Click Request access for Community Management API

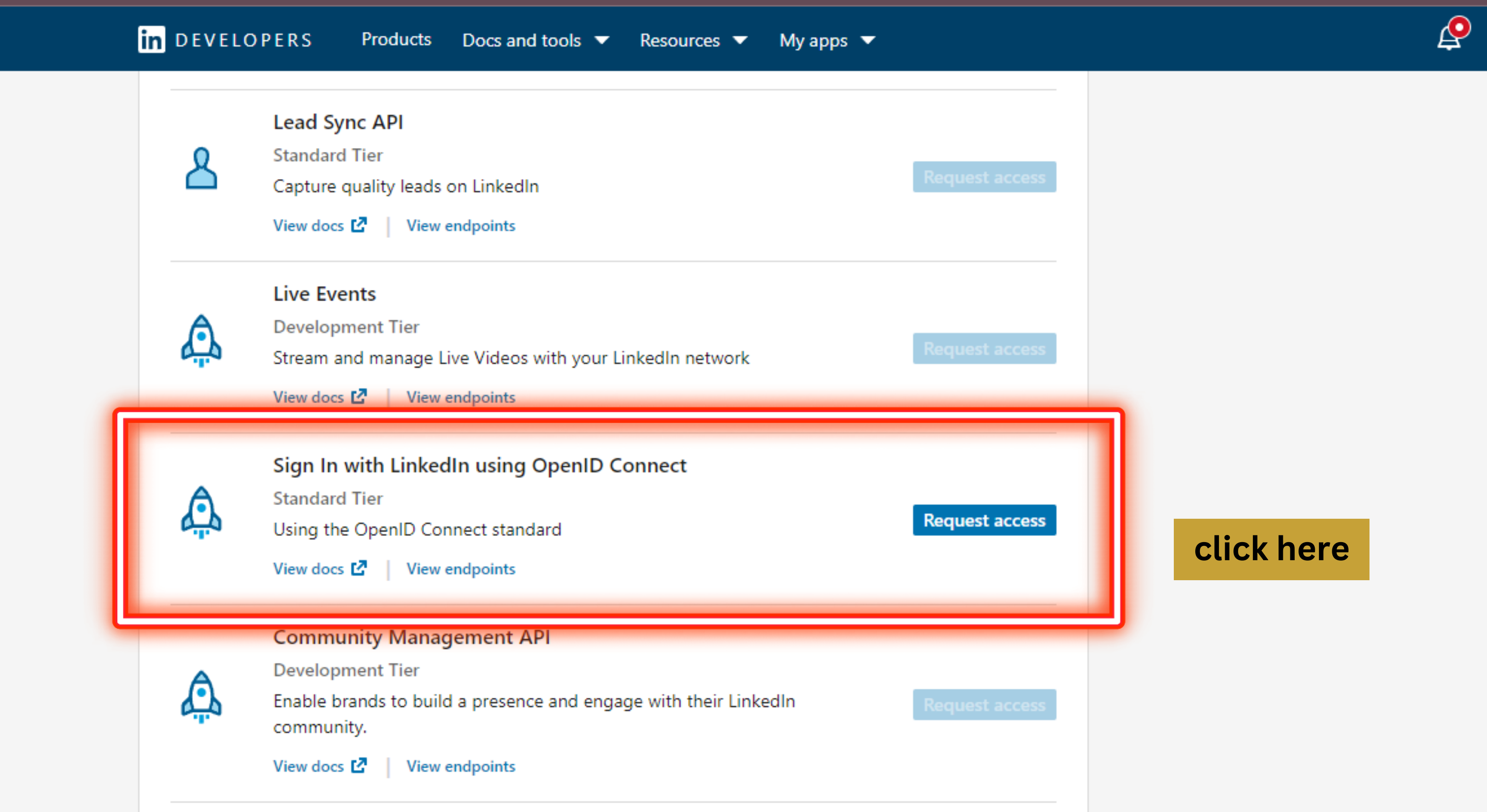(x=984, y=704)
